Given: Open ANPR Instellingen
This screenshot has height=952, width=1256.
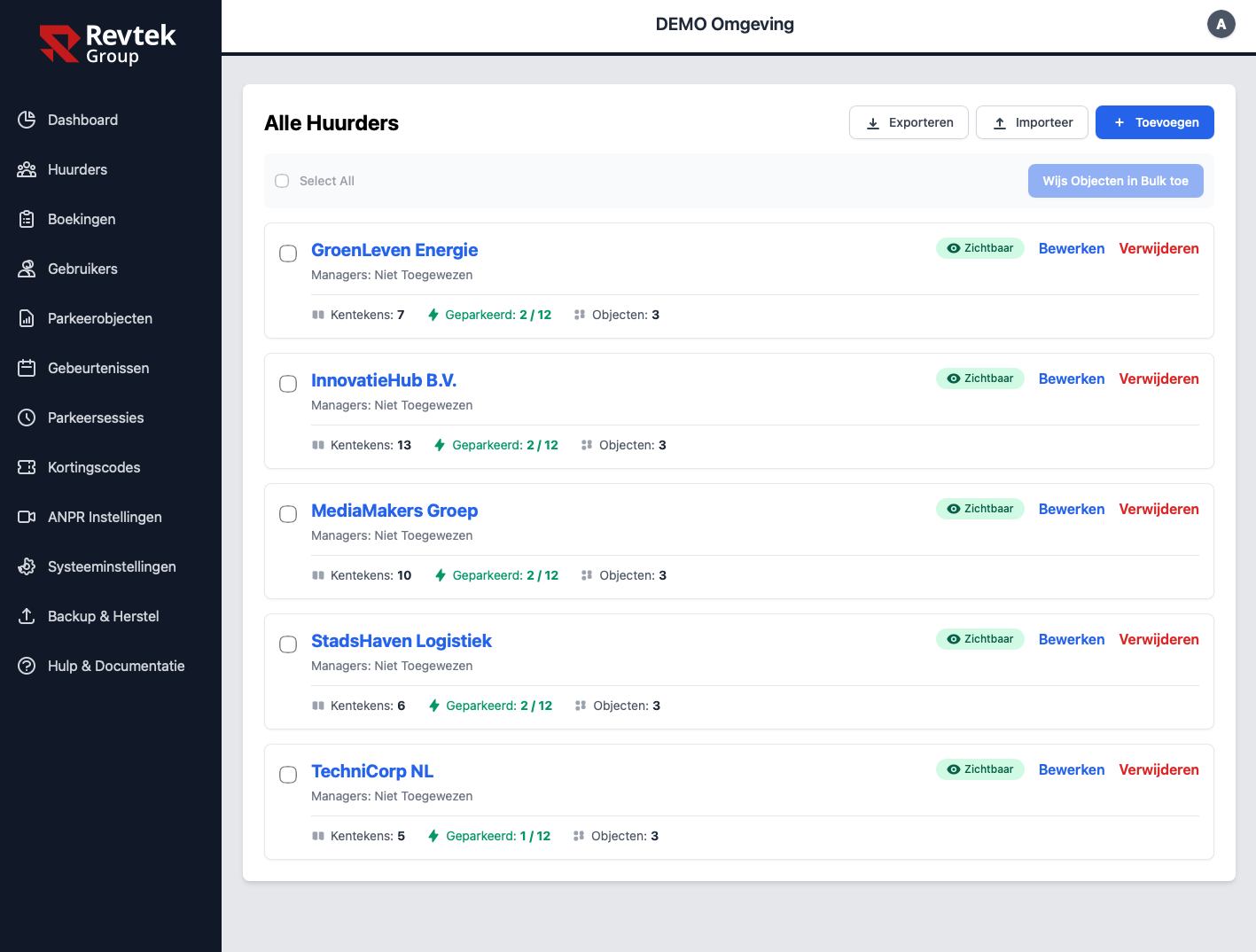Looking at the screenshot, I should tap(105, 517).
